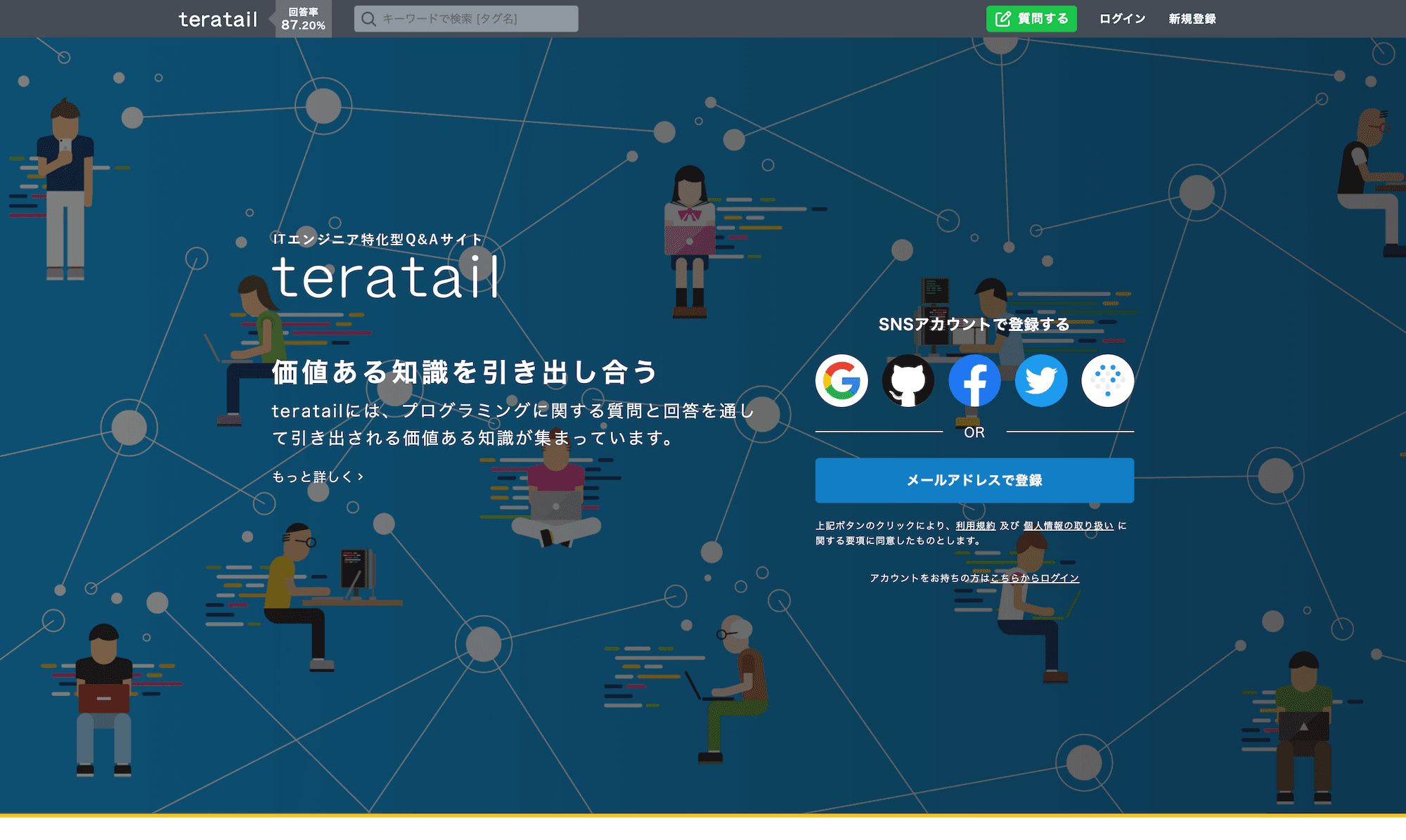This screenshot has height=840, width=1406.
Task: Sign up with the Google icon
Action: 841,381
